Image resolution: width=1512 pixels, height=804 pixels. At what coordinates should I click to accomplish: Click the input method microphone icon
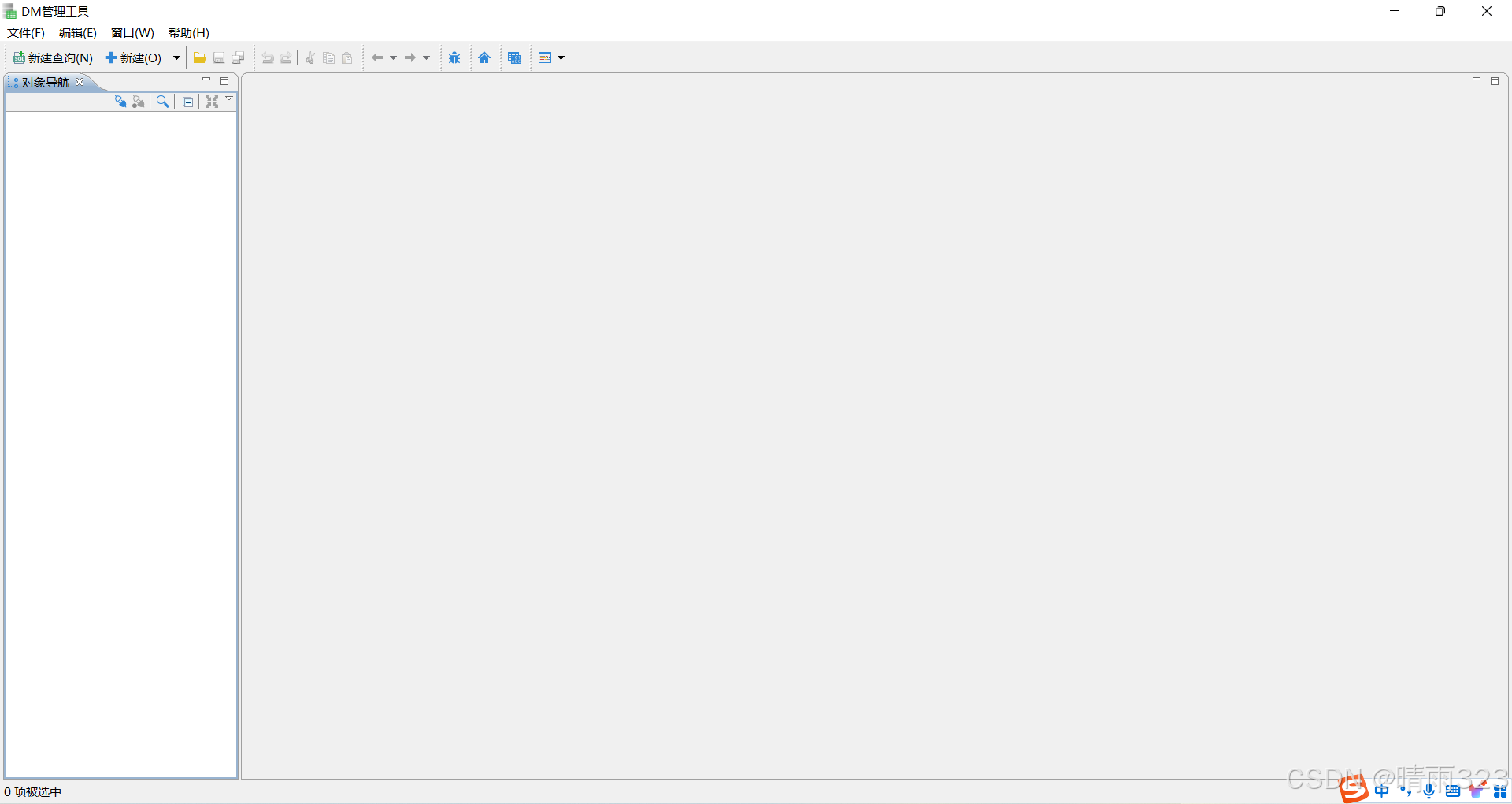[x=1429, y=791]
